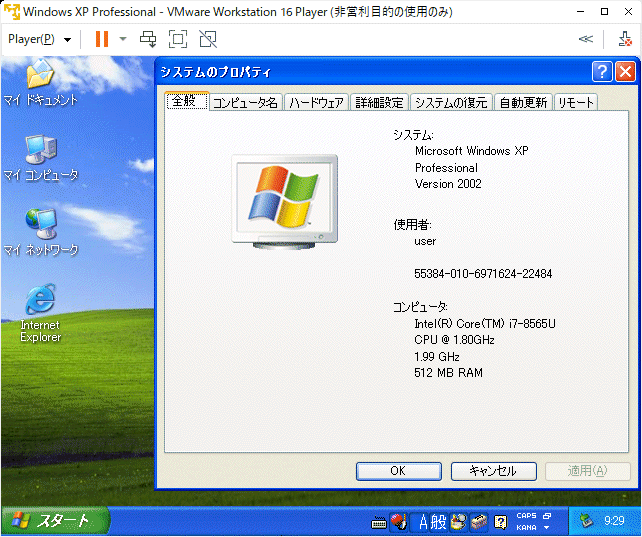This screenshot has width=642, height=537.
Task: Open the スタート menu button
Action: click(x=55, y=521)
